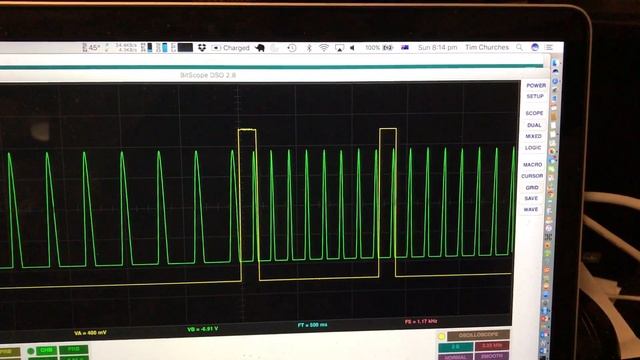Toggle the CURSOR display

[532, 176]
